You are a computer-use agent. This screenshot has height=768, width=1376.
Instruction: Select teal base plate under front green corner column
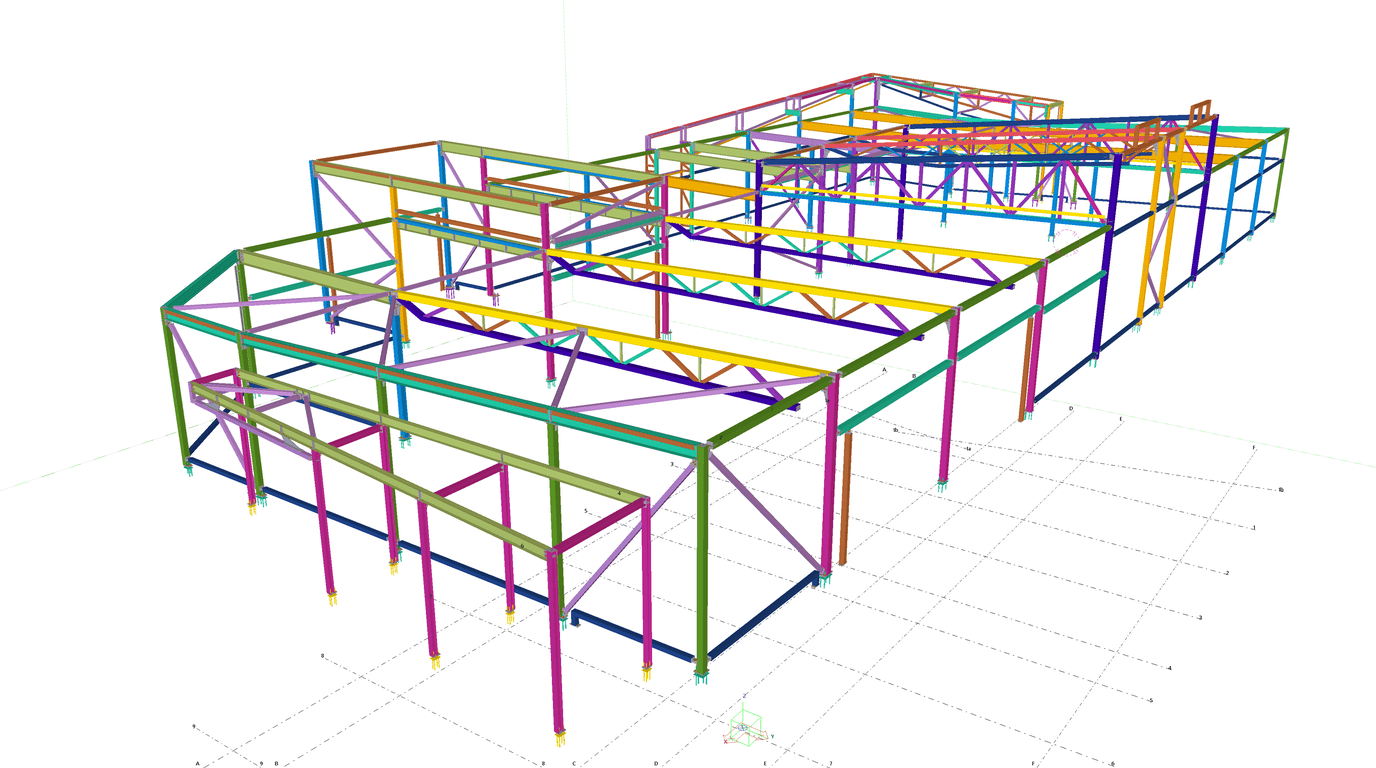(x=703, y=677)
